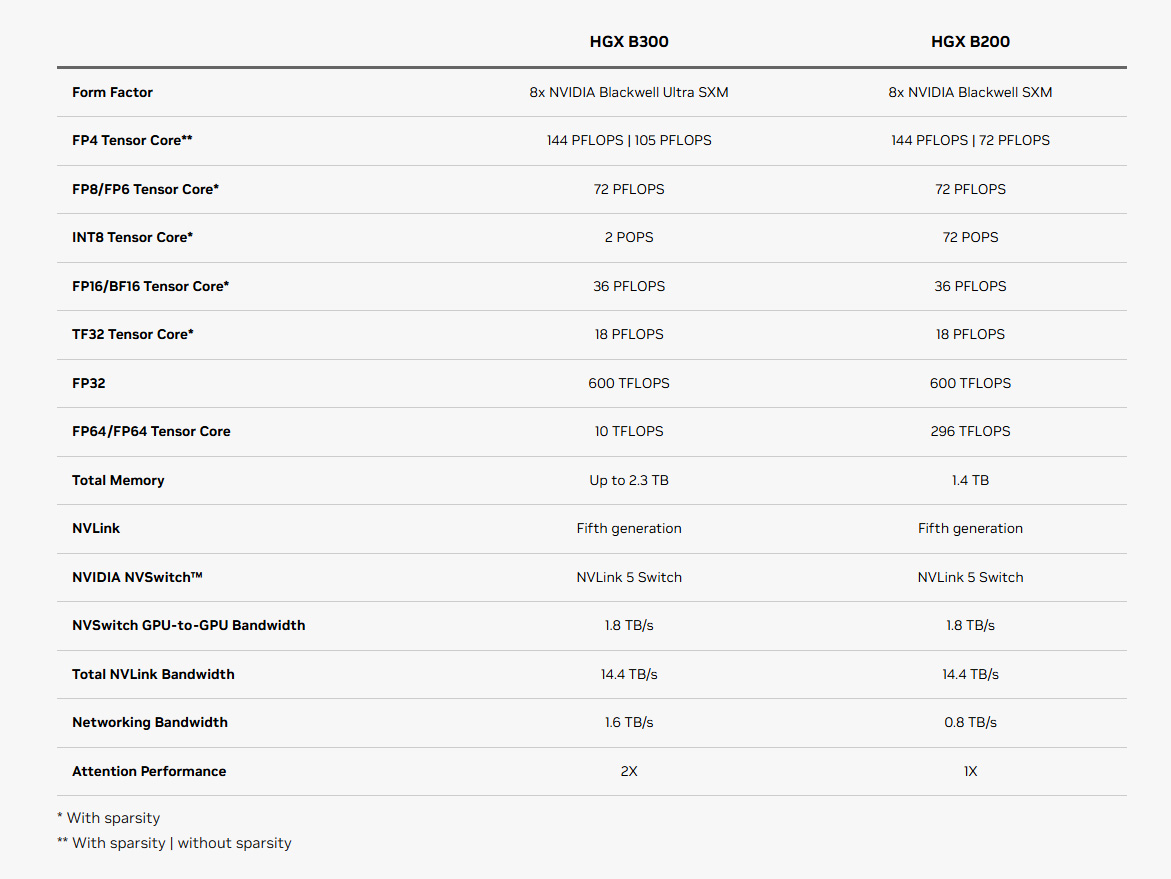Click the Total Memory row label
This screenshot has height=879, width=1171.
[118, 480]
